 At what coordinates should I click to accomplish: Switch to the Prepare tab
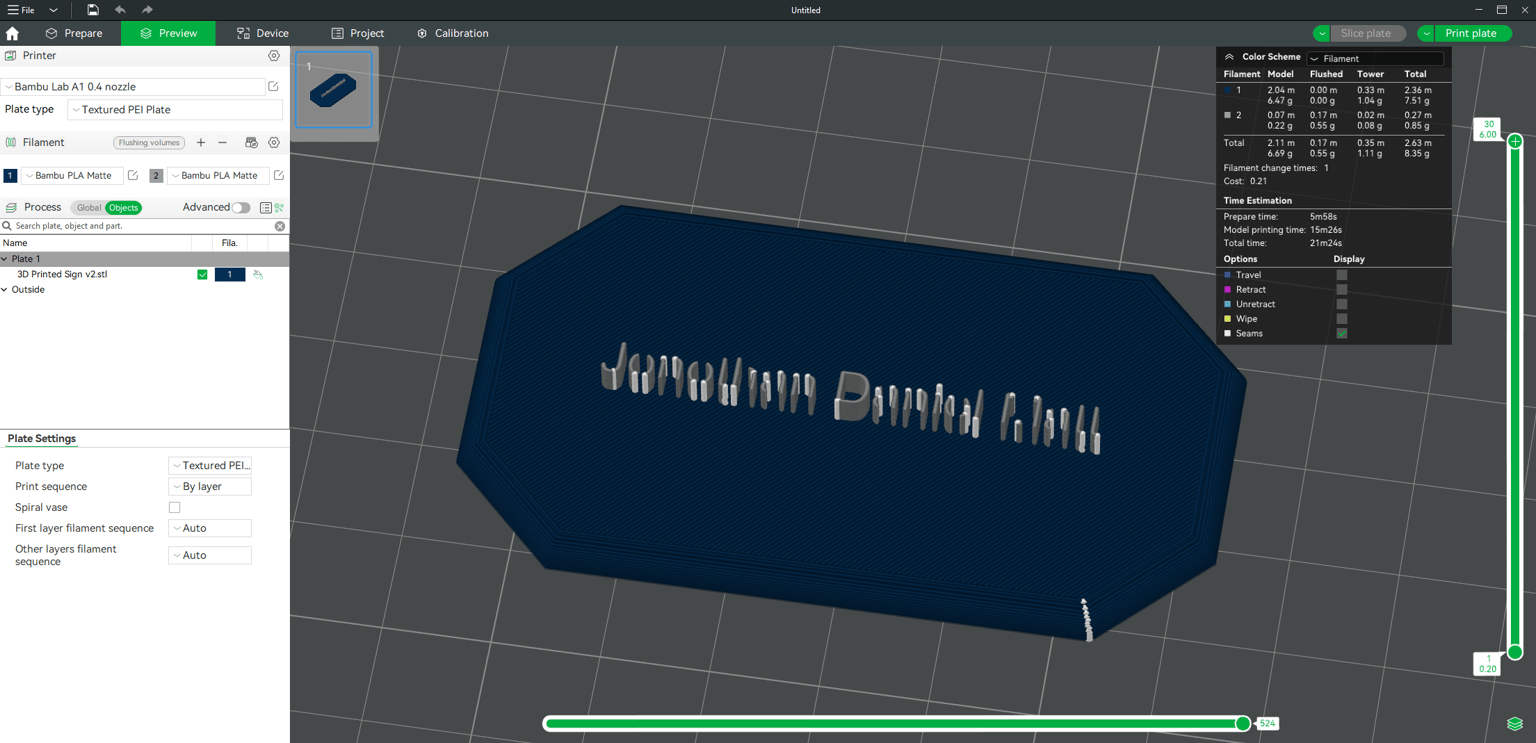tap(74, 33)
